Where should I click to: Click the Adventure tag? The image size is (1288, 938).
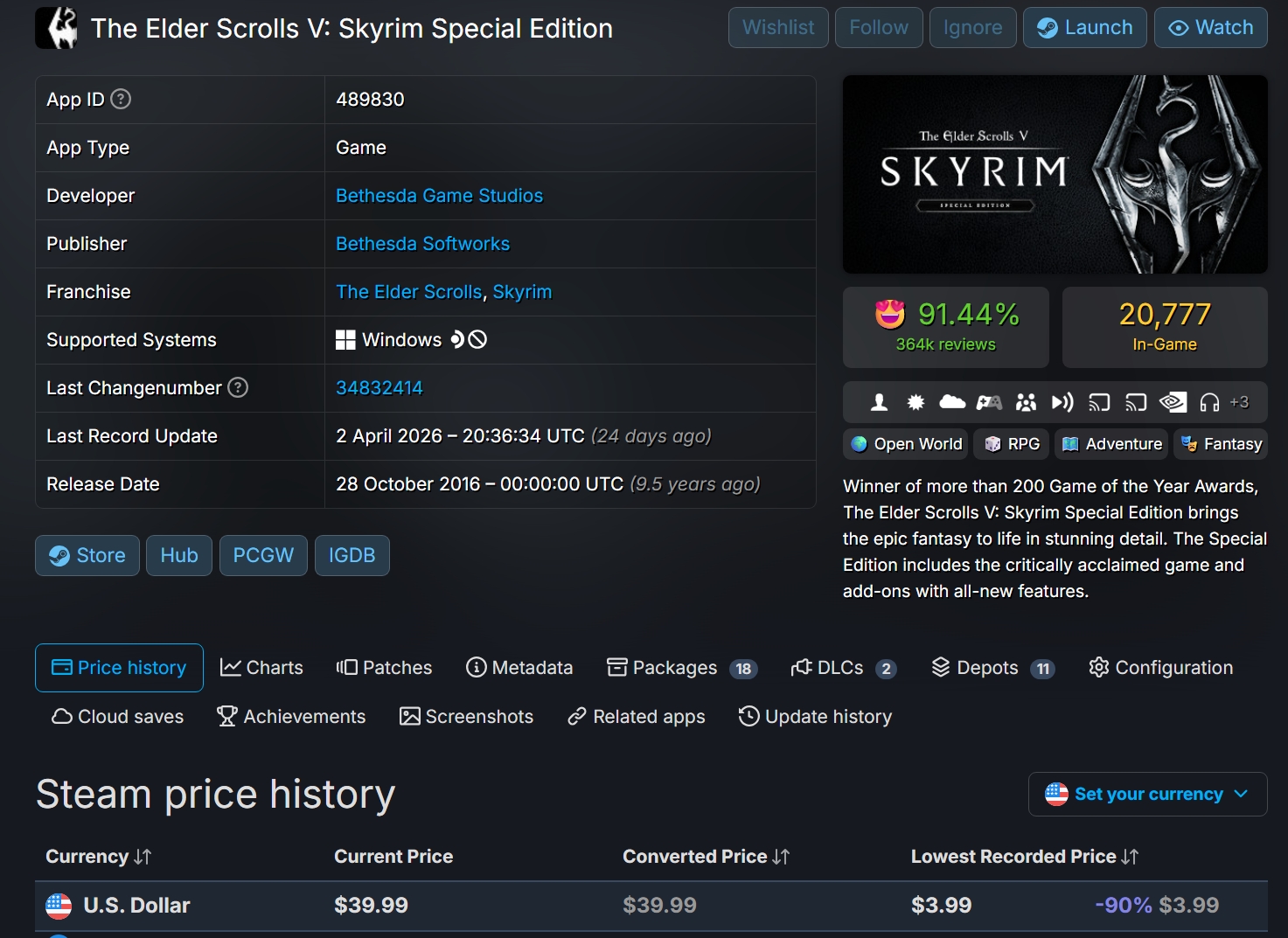click(1111, 444)
